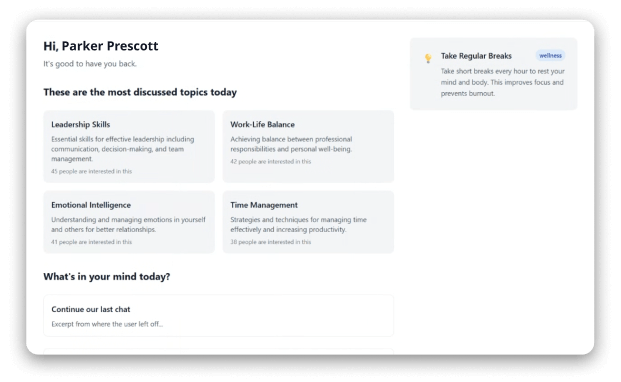Click the It's good to have you back text
This screenshot has height=382, width=621.
pos(90,64)
